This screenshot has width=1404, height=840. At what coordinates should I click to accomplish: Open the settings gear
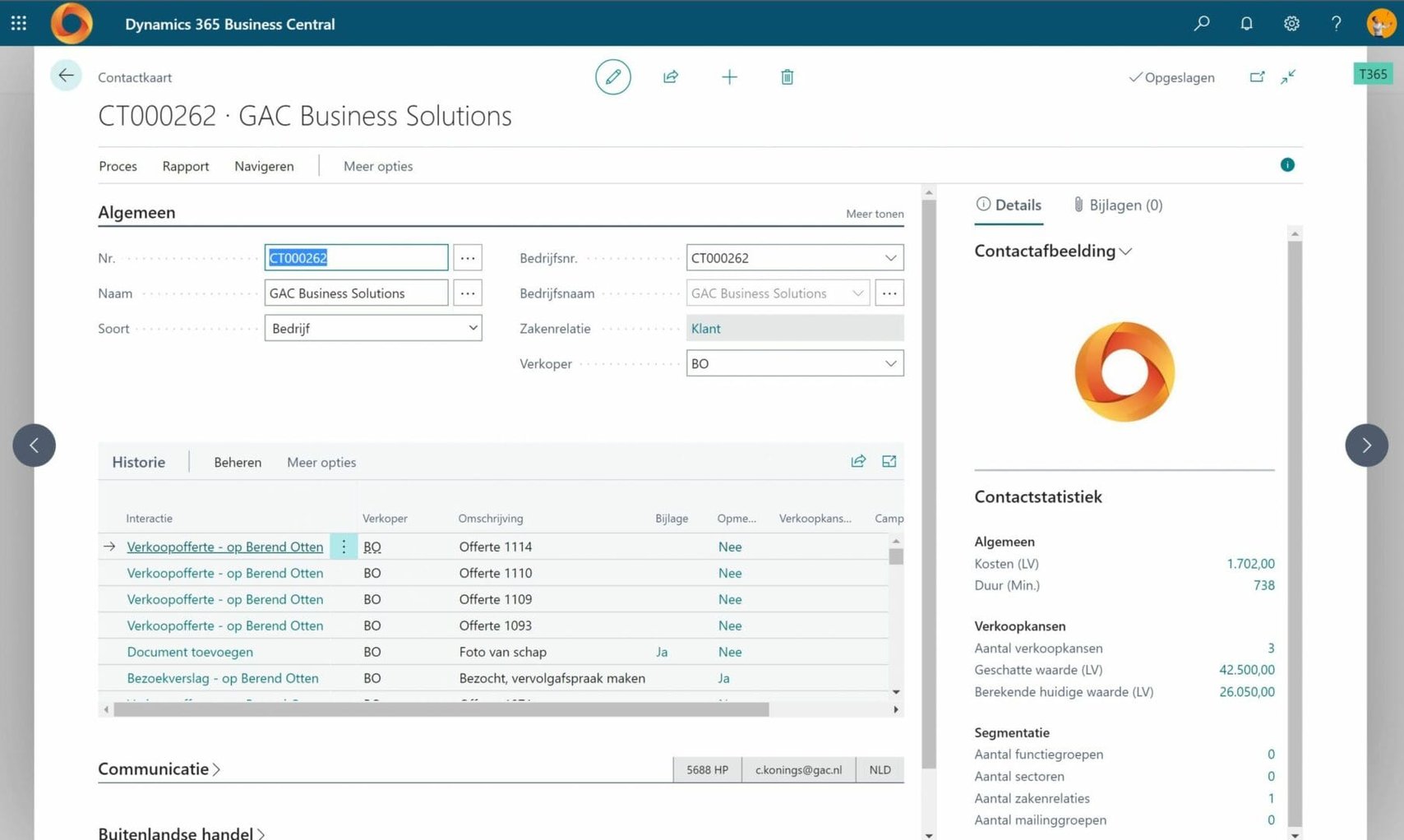[x=1291, y=23]
